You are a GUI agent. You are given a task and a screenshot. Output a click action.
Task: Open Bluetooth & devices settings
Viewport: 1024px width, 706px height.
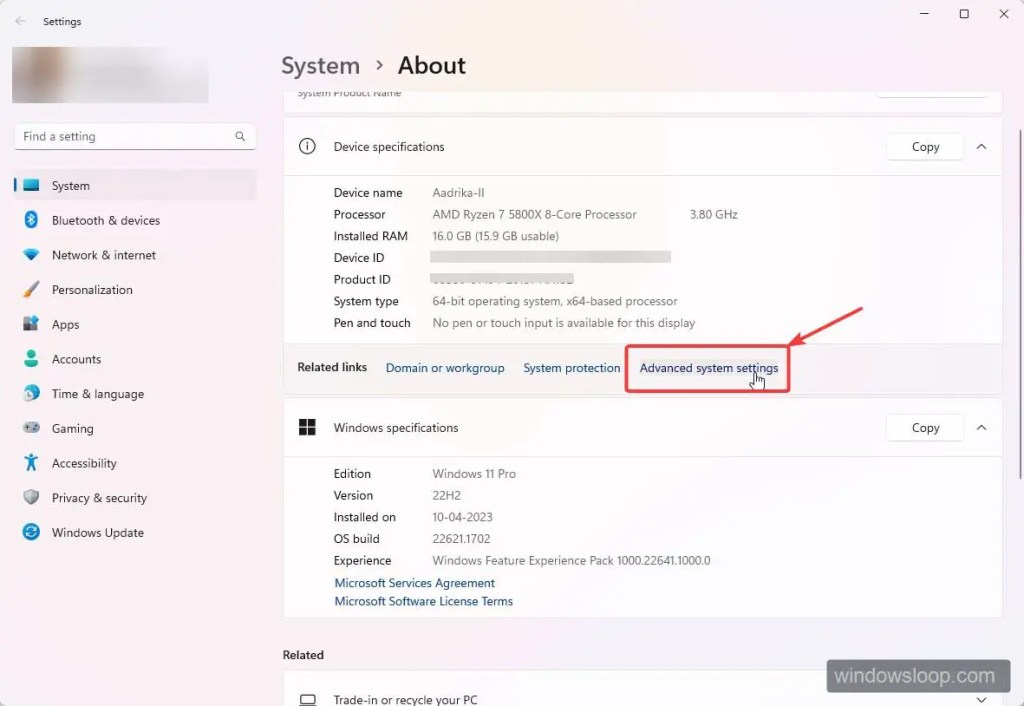pos(135,220)
